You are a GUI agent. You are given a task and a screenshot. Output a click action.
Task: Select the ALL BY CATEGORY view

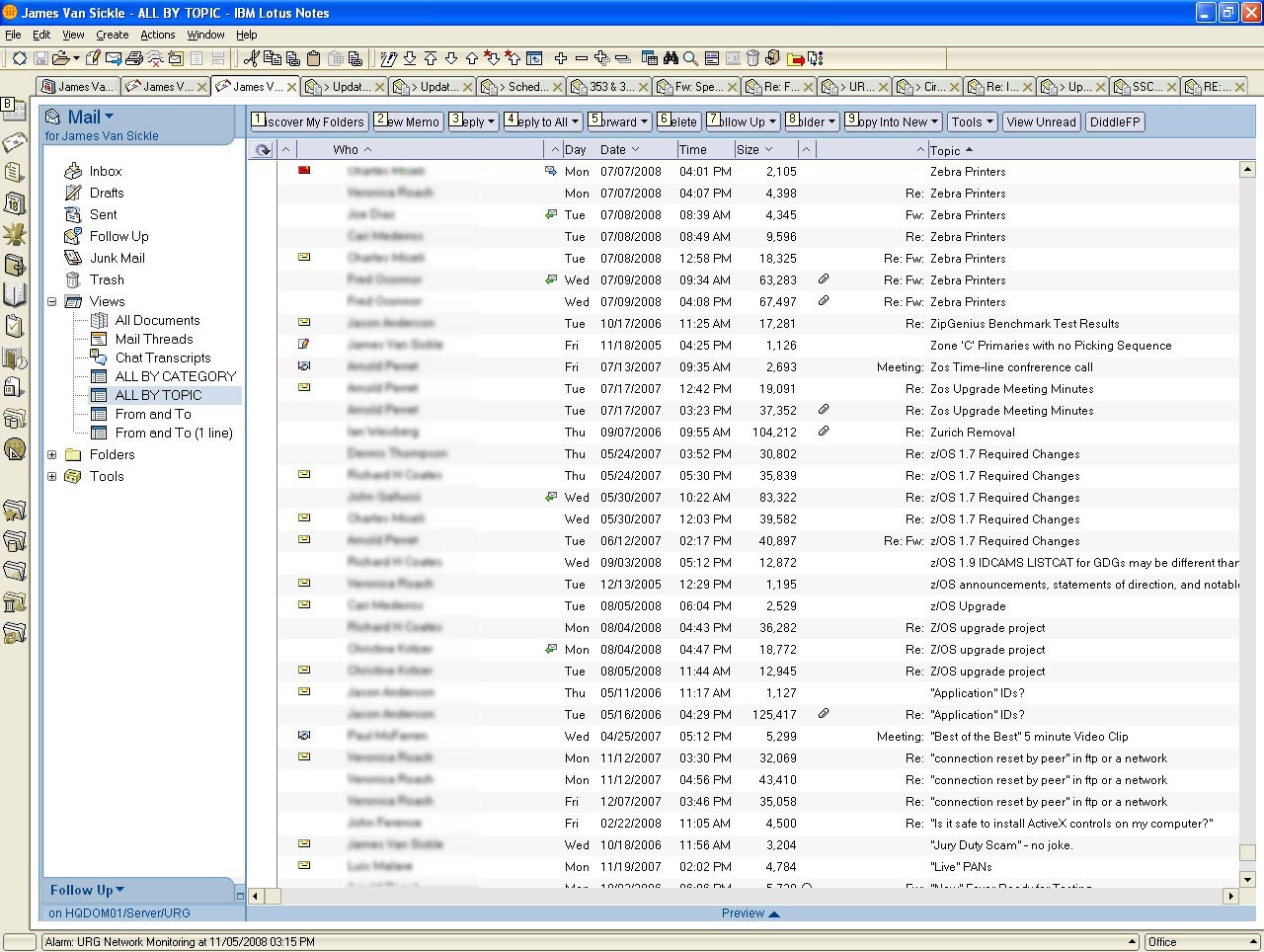tap(176, 376)
